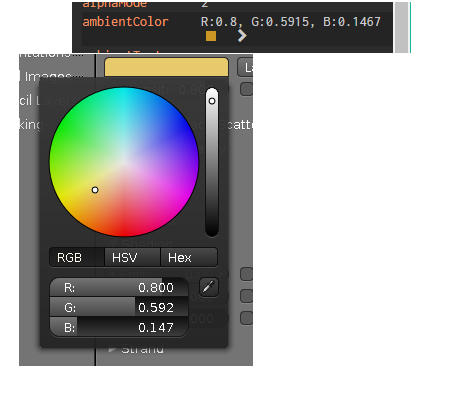
Task: Click the G value slider at 0.592
Action: (x=119, y=307)
